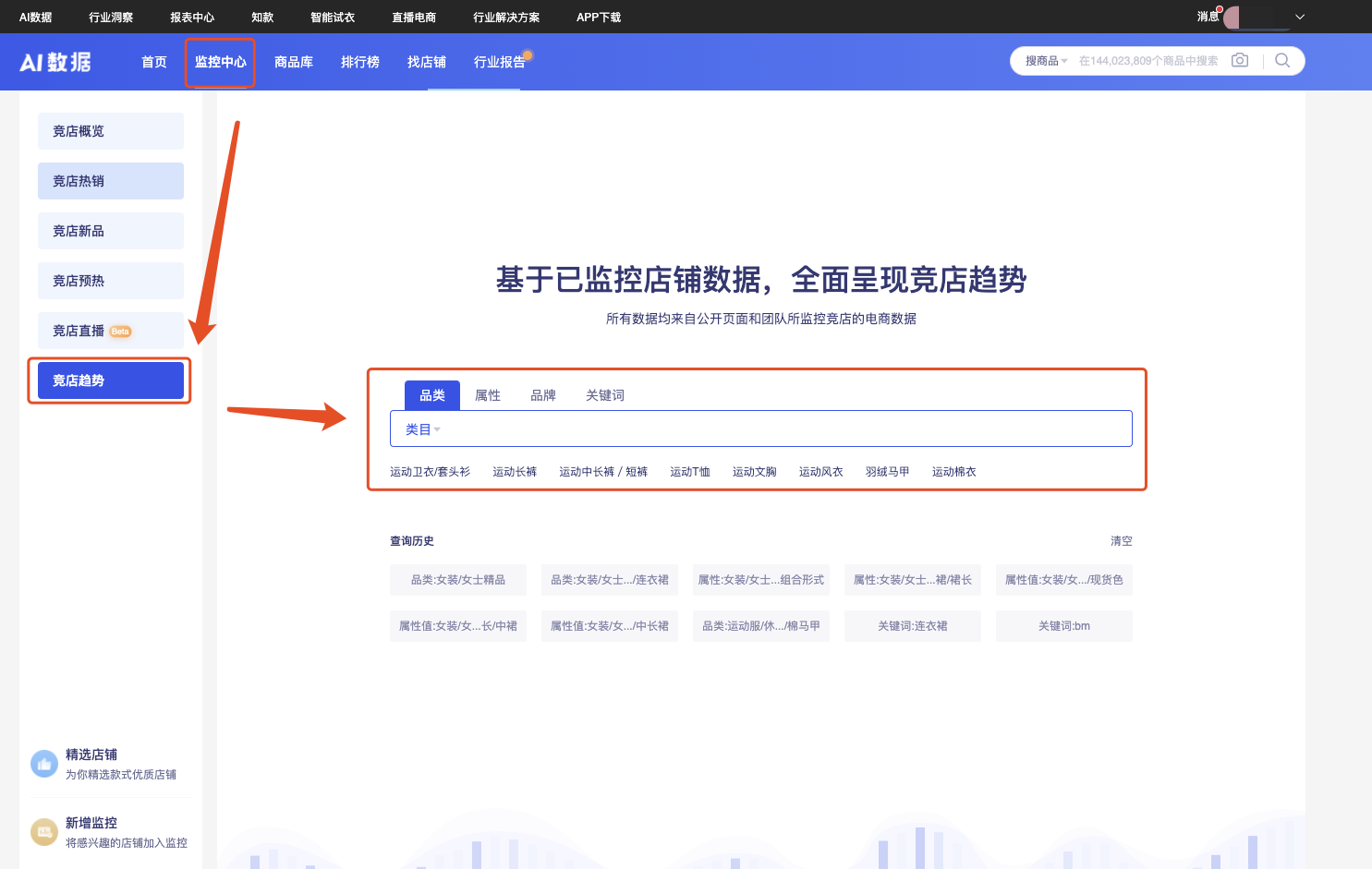1372x869 pixels.
Task: Open 知款 in the top bar
Action: (262, 17)
